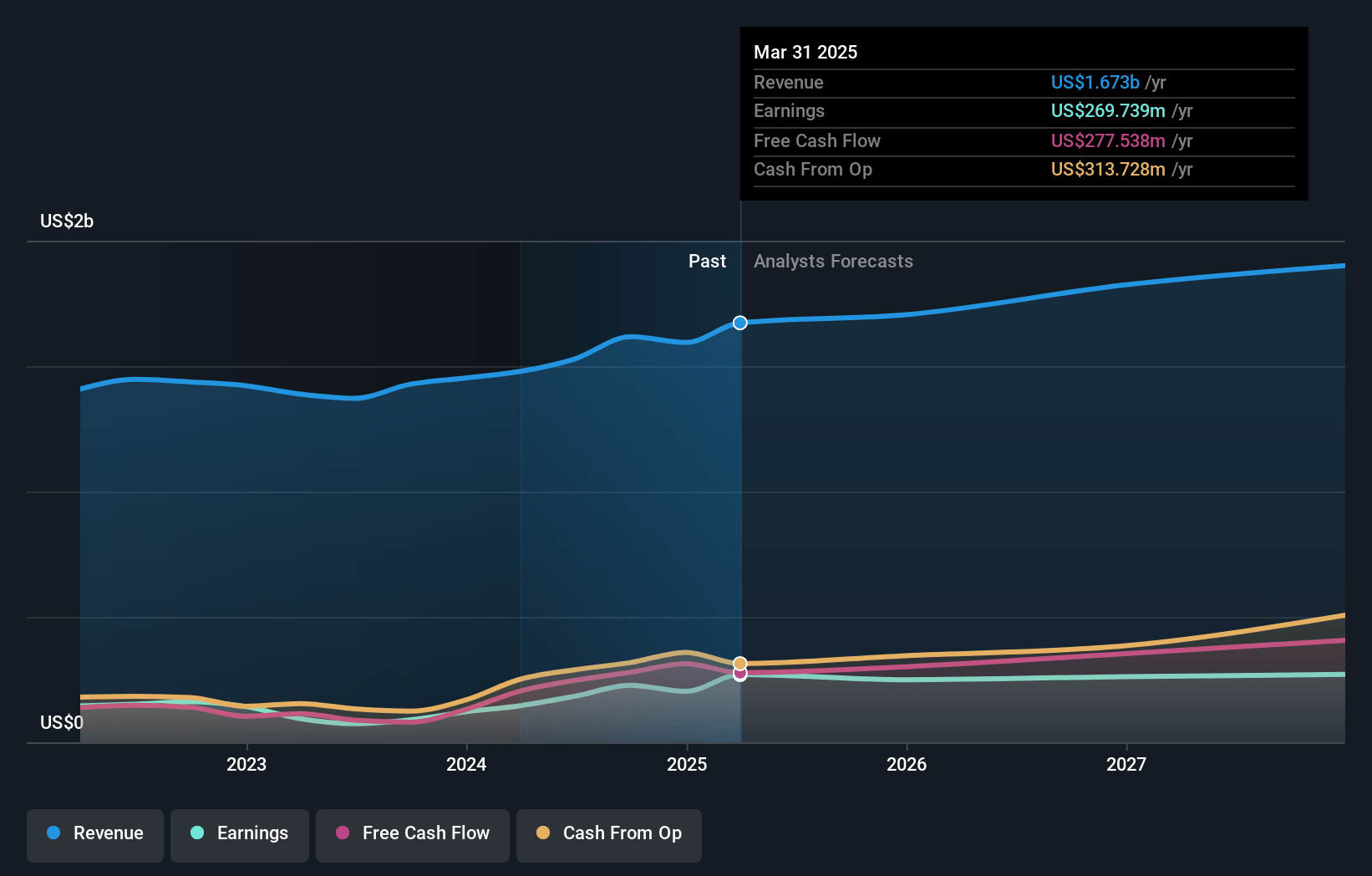Select the orange Cash From Op data marker
Viewport: 1372px width, 876px height.
[740, 664]
